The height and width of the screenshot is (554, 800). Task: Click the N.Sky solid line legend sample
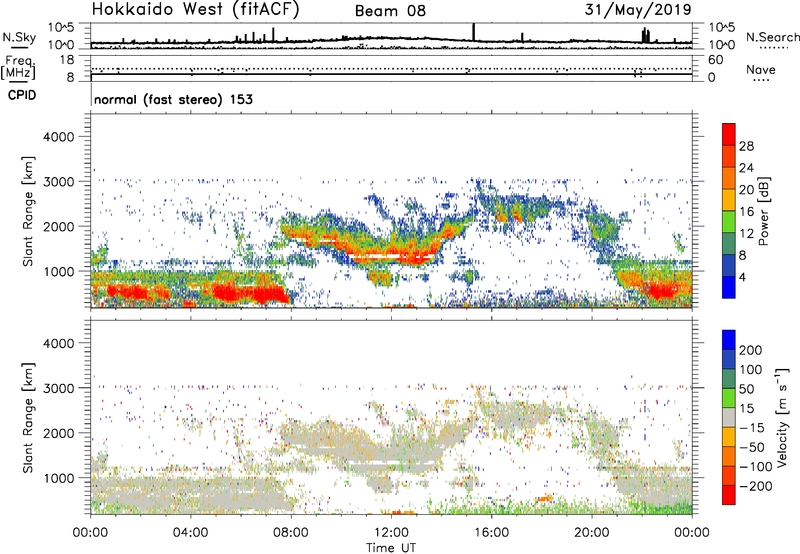(x=19, y=47)
